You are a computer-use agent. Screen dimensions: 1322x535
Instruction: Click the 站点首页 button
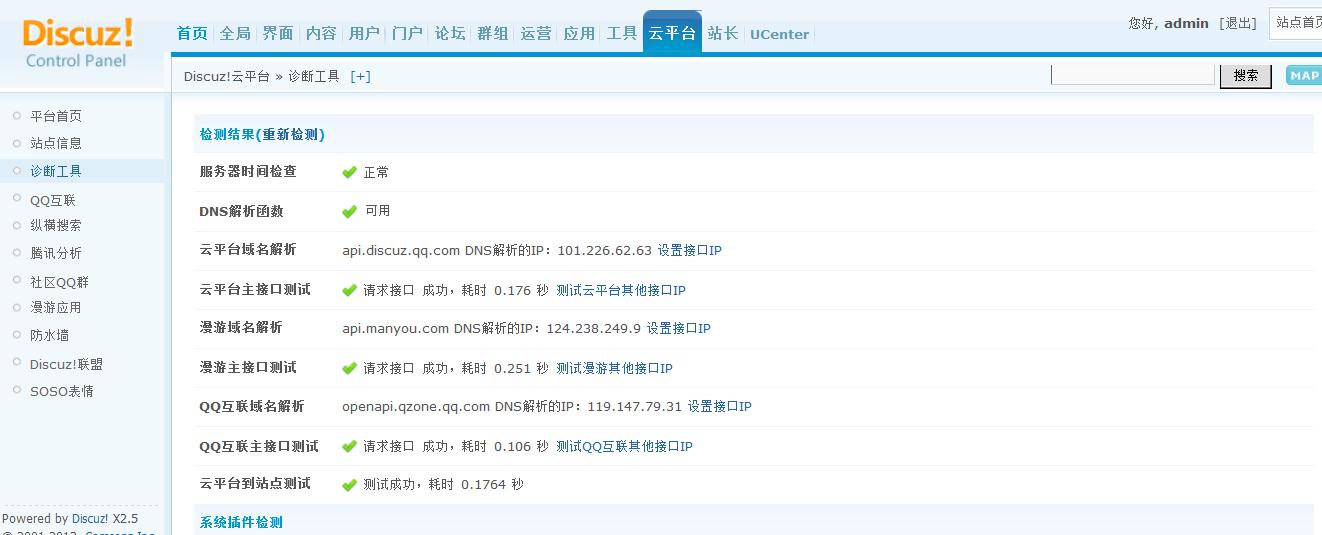(1297, 23)
